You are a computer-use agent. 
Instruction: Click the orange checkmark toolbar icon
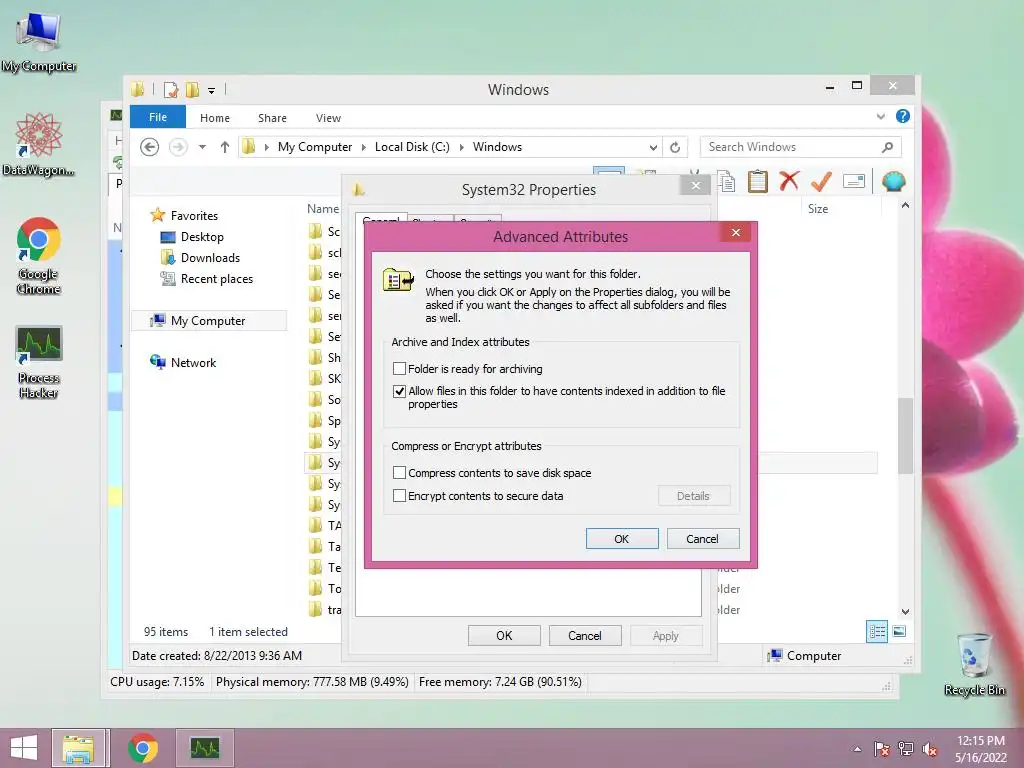[x=821, y=181]
